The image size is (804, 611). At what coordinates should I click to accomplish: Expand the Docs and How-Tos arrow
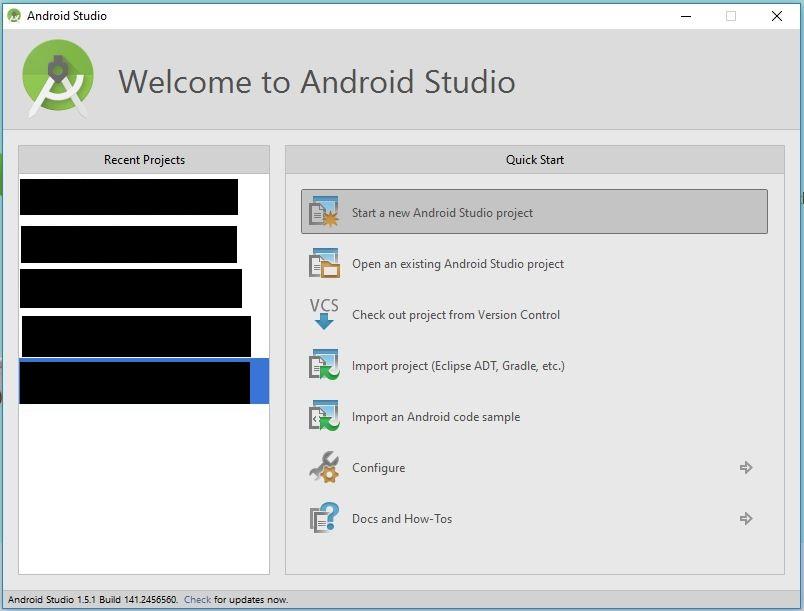(x=745, y=519)
